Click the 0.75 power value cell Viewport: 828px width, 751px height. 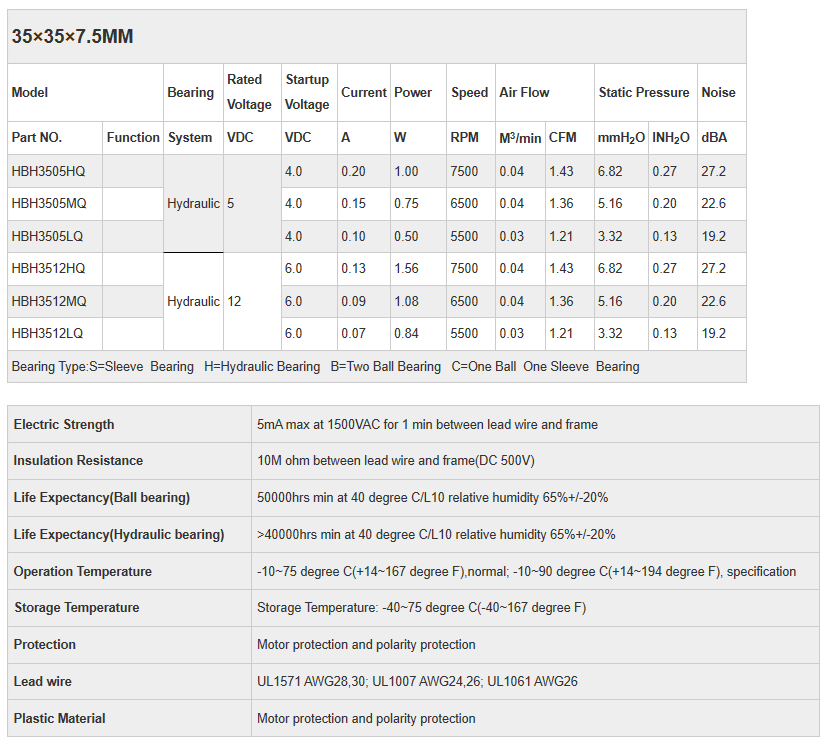pyautogui.click(x=406, y=203)
